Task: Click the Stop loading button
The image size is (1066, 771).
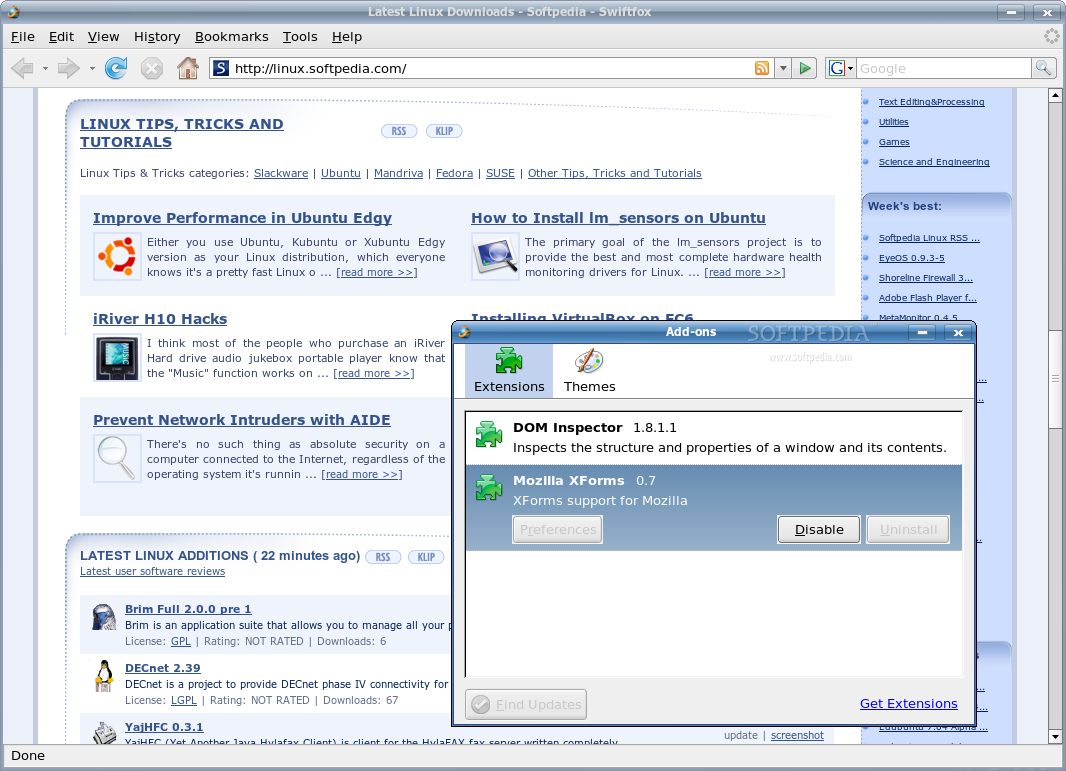Action: click(152, 68)
